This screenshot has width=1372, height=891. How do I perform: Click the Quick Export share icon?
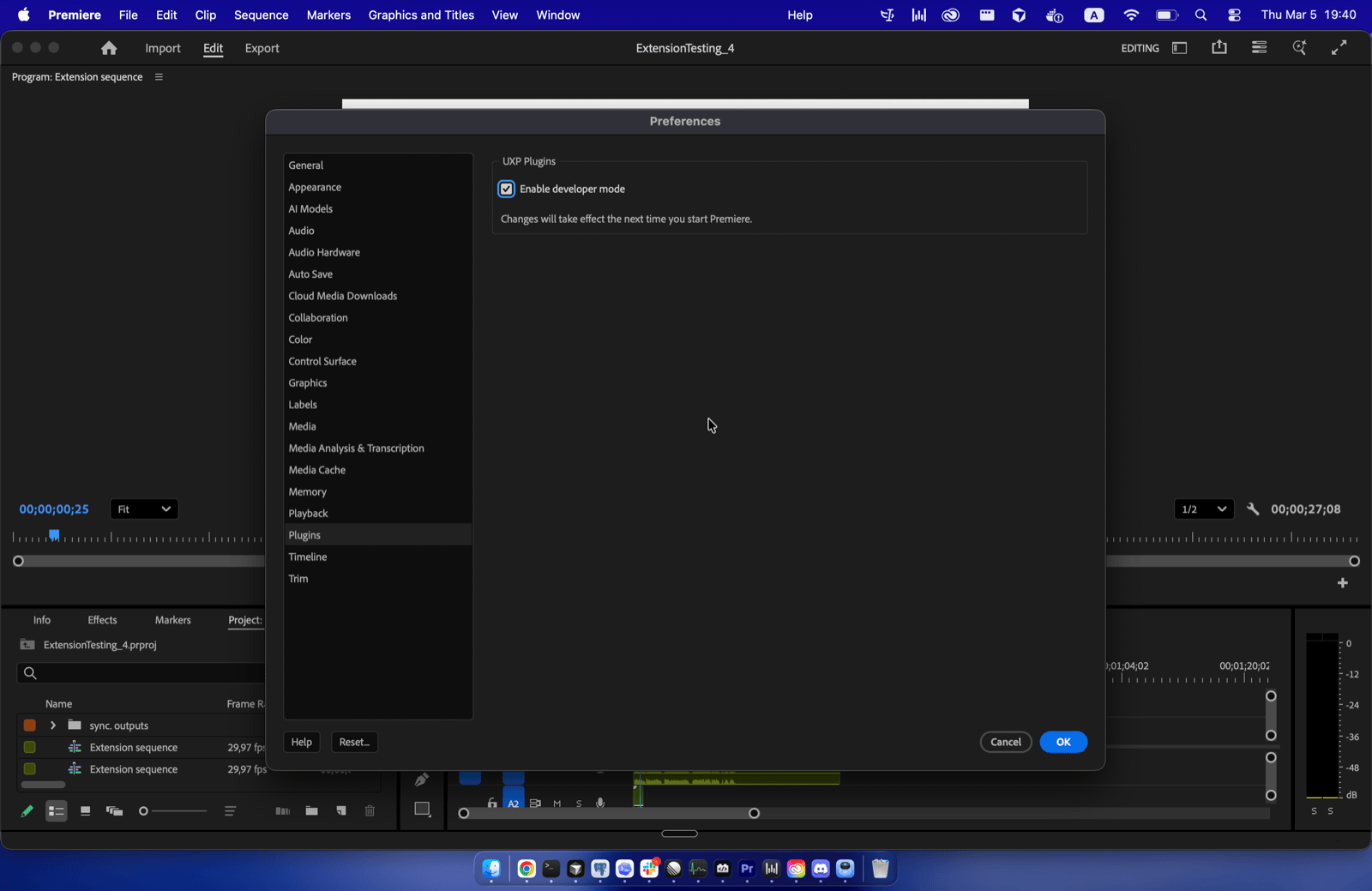point(1219,48)
